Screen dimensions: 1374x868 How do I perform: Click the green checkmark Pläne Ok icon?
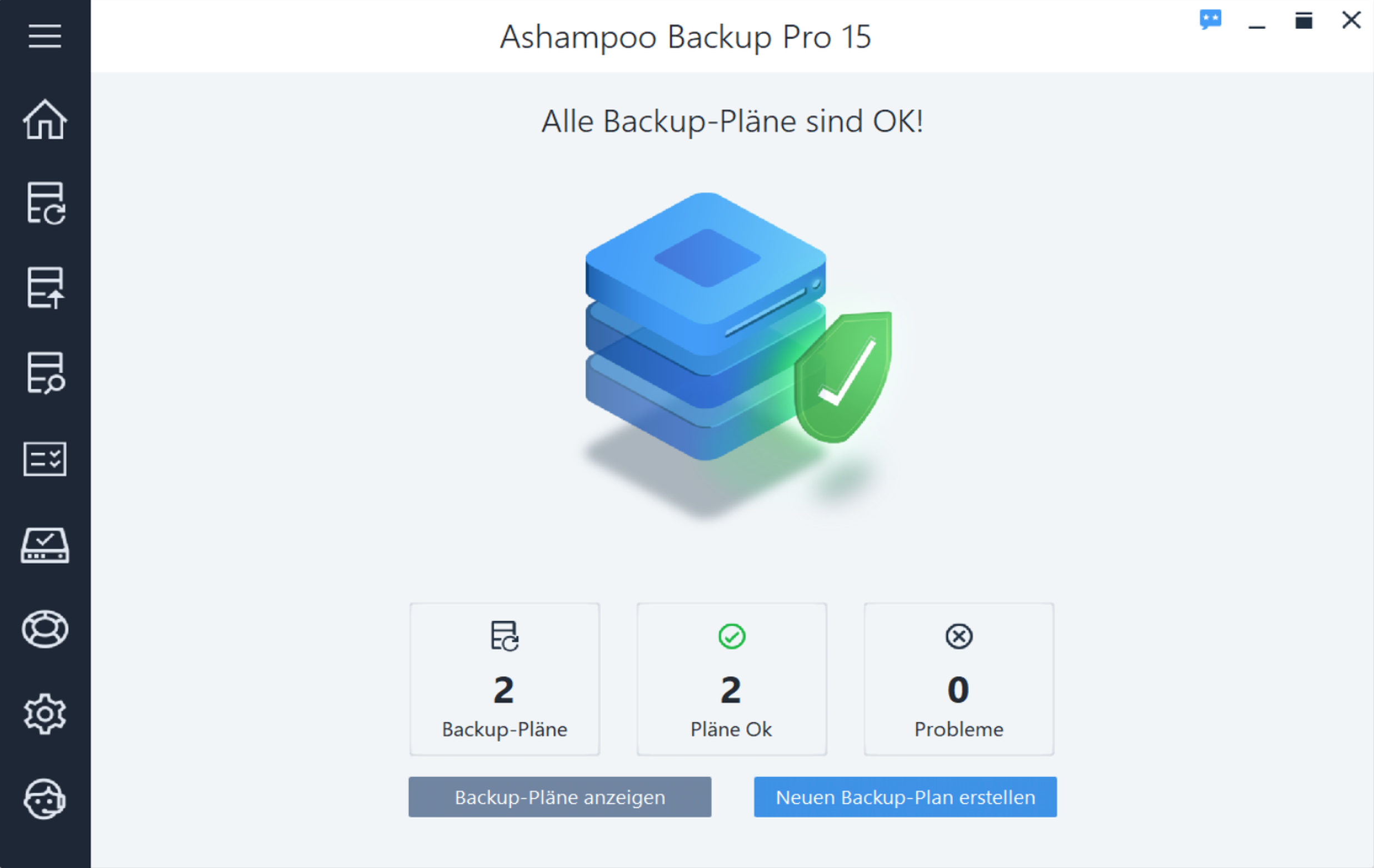[732, 636]
